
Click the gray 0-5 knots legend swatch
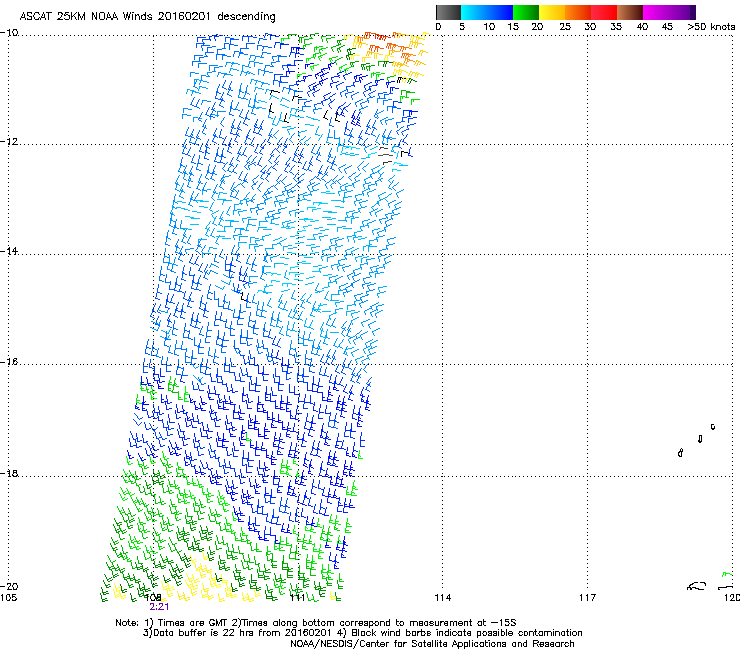pos(448,12)
